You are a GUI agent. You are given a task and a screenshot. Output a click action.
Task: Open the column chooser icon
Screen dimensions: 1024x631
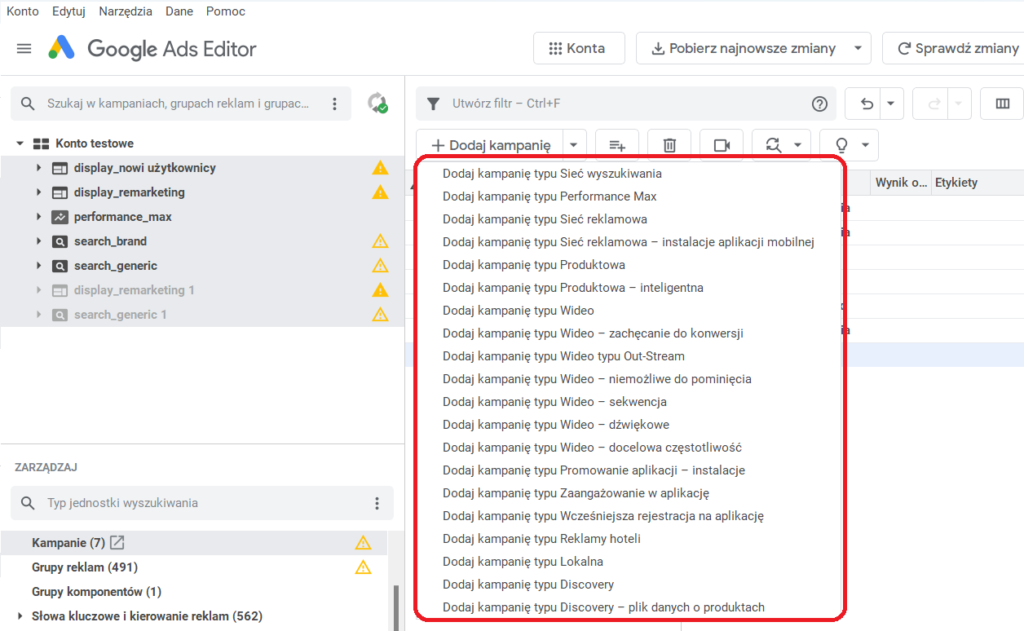coord(1002,103)
